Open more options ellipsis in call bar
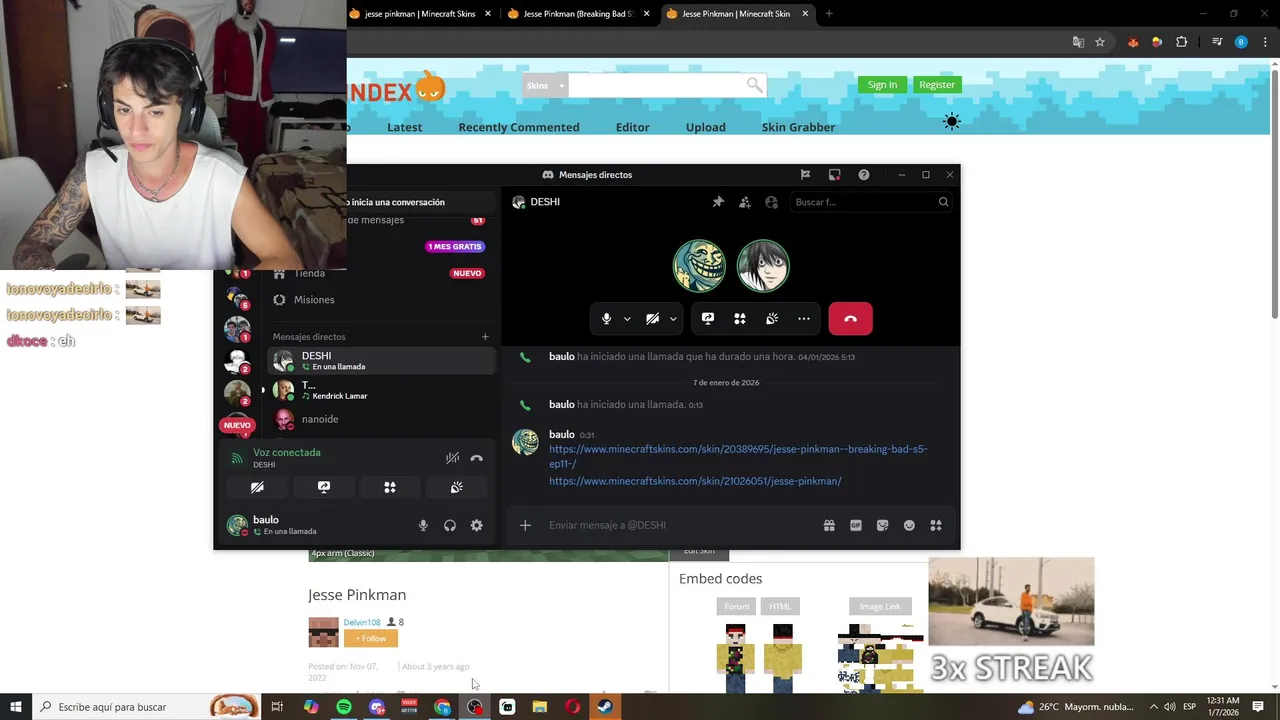Image resolution: width=1280 pixels, height=720 pixels. pos(804,319)
